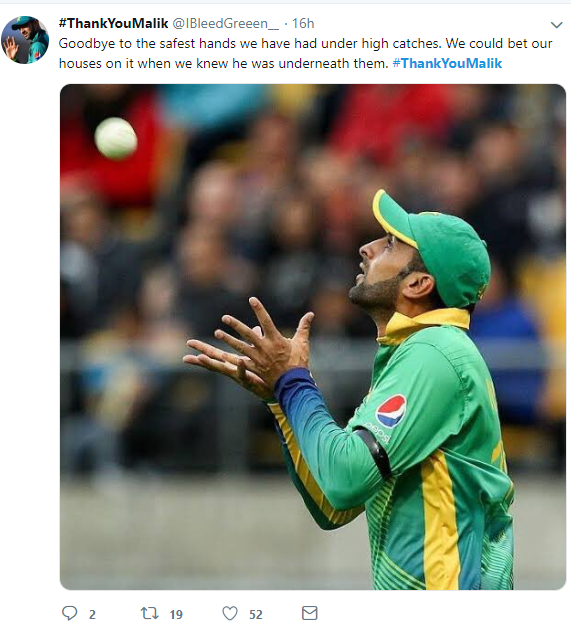Click the retweet count 19

176,614
